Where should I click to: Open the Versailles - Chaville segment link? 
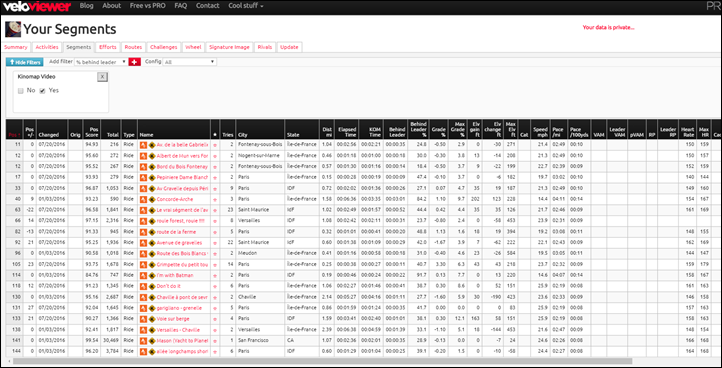pyautogui.click(x=178, y=330)
